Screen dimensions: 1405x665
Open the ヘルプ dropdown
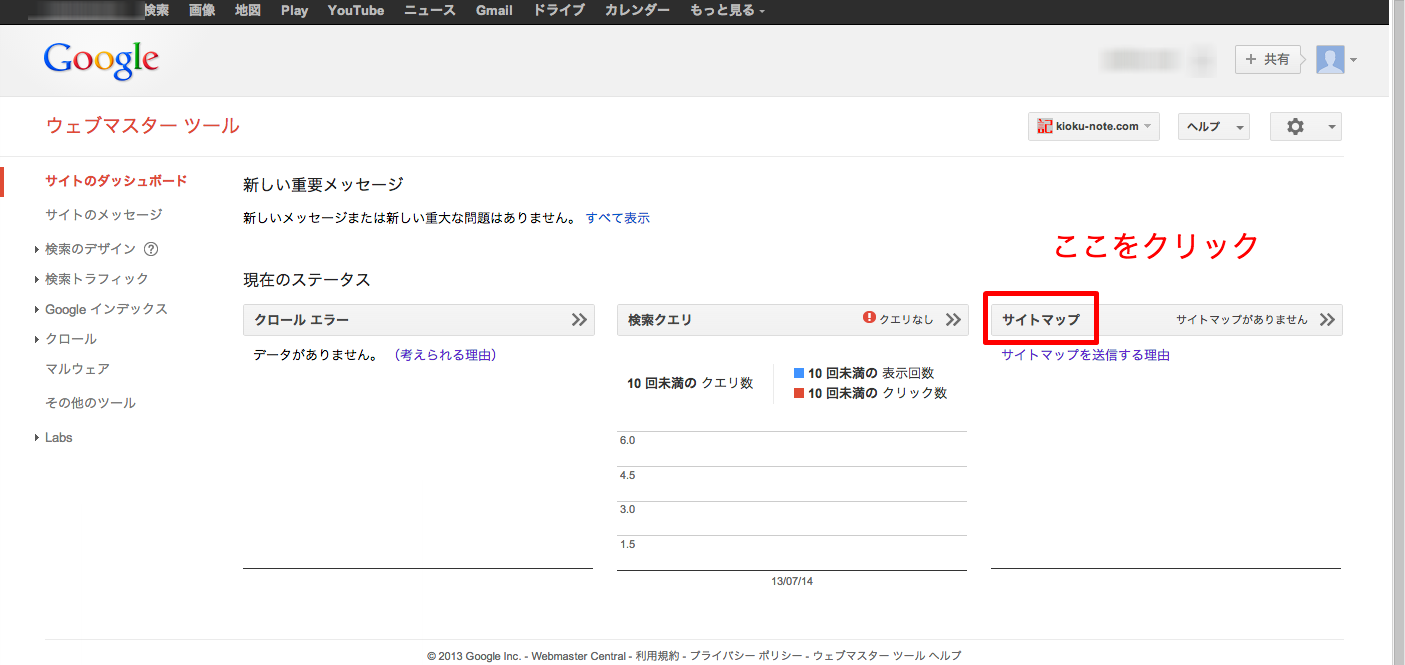[1213, 127]
